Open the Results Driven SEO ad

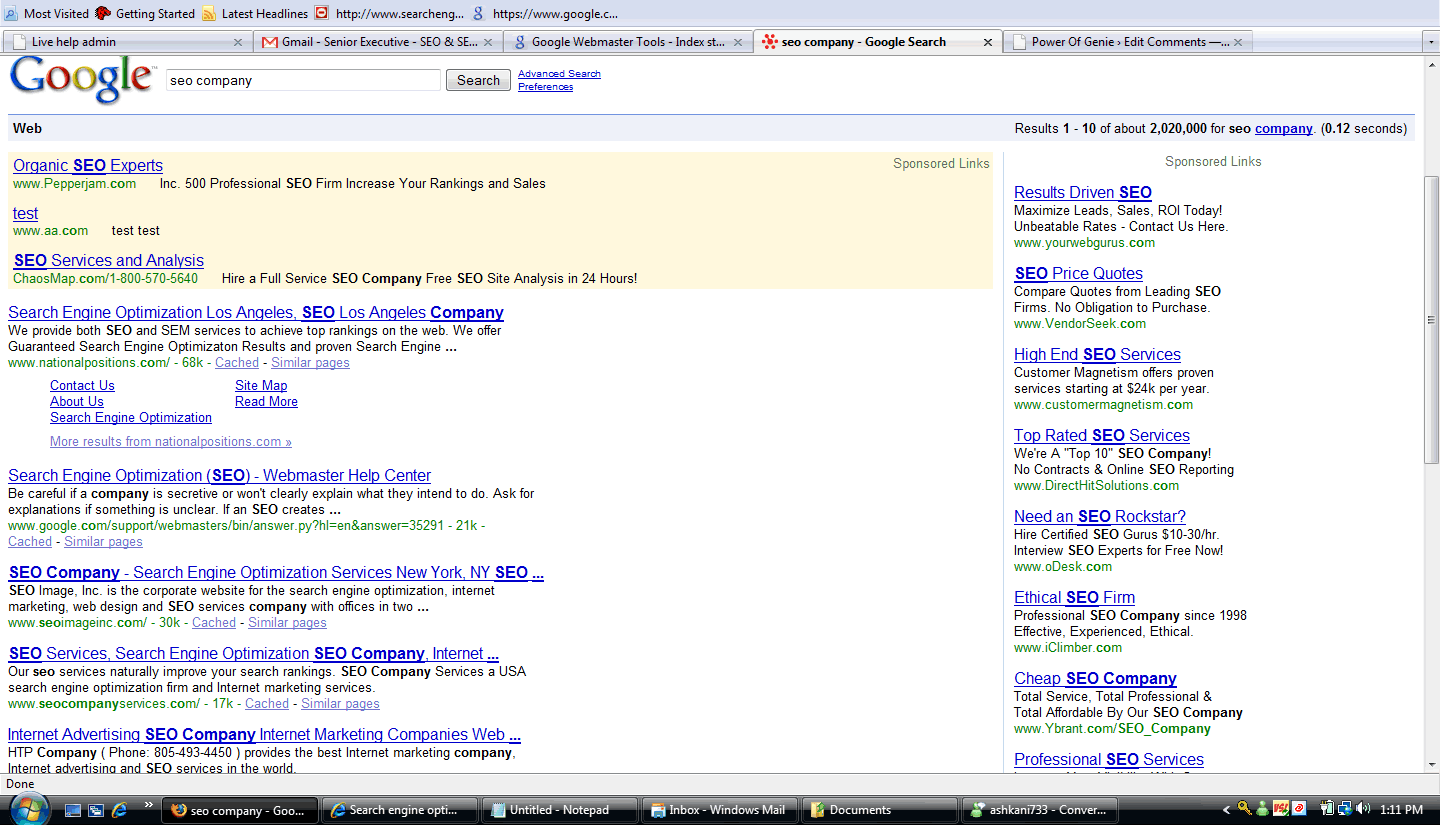(x=1083, y=193)
